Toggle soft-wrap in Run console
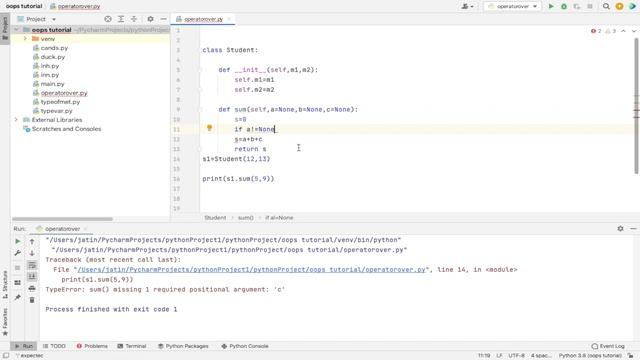Viewport: 640px width, 360px height. (x=32, y=265)
